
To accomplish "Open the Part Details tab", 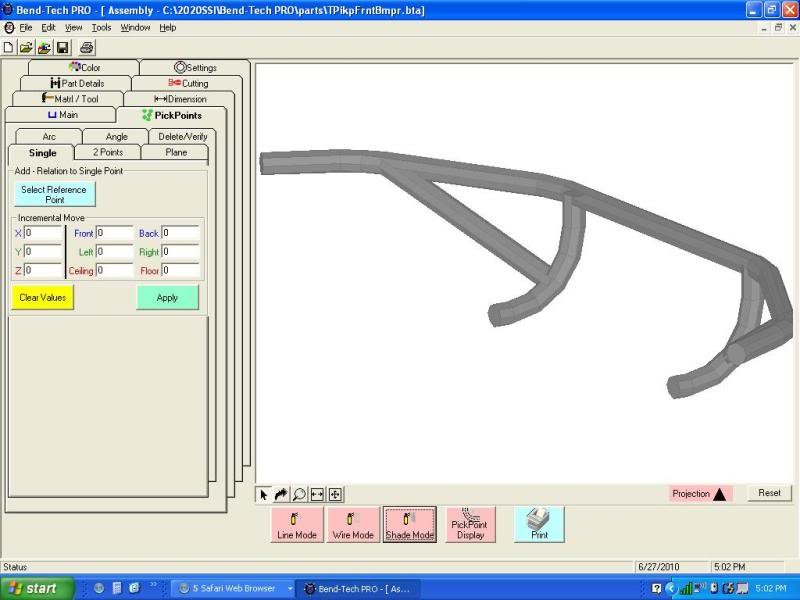I will [77, 83].
